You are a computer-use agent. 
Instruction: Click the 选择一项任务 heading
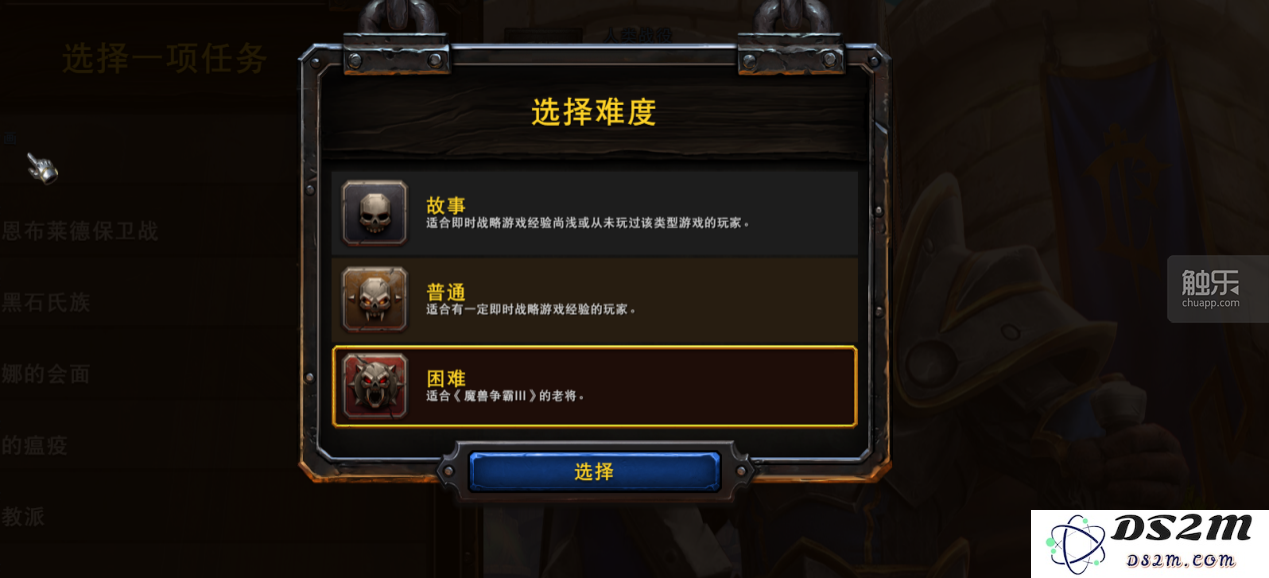(165, 59)
